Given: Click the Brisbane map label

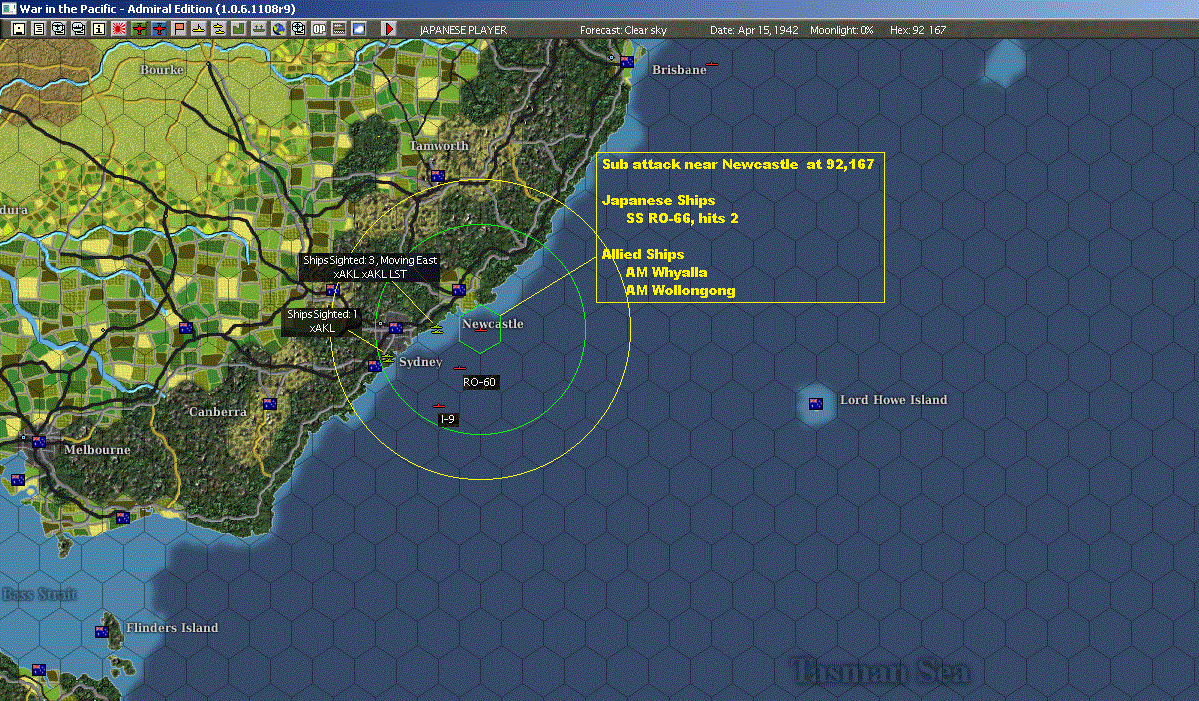Looking at the screenshot, I should 679,70.
